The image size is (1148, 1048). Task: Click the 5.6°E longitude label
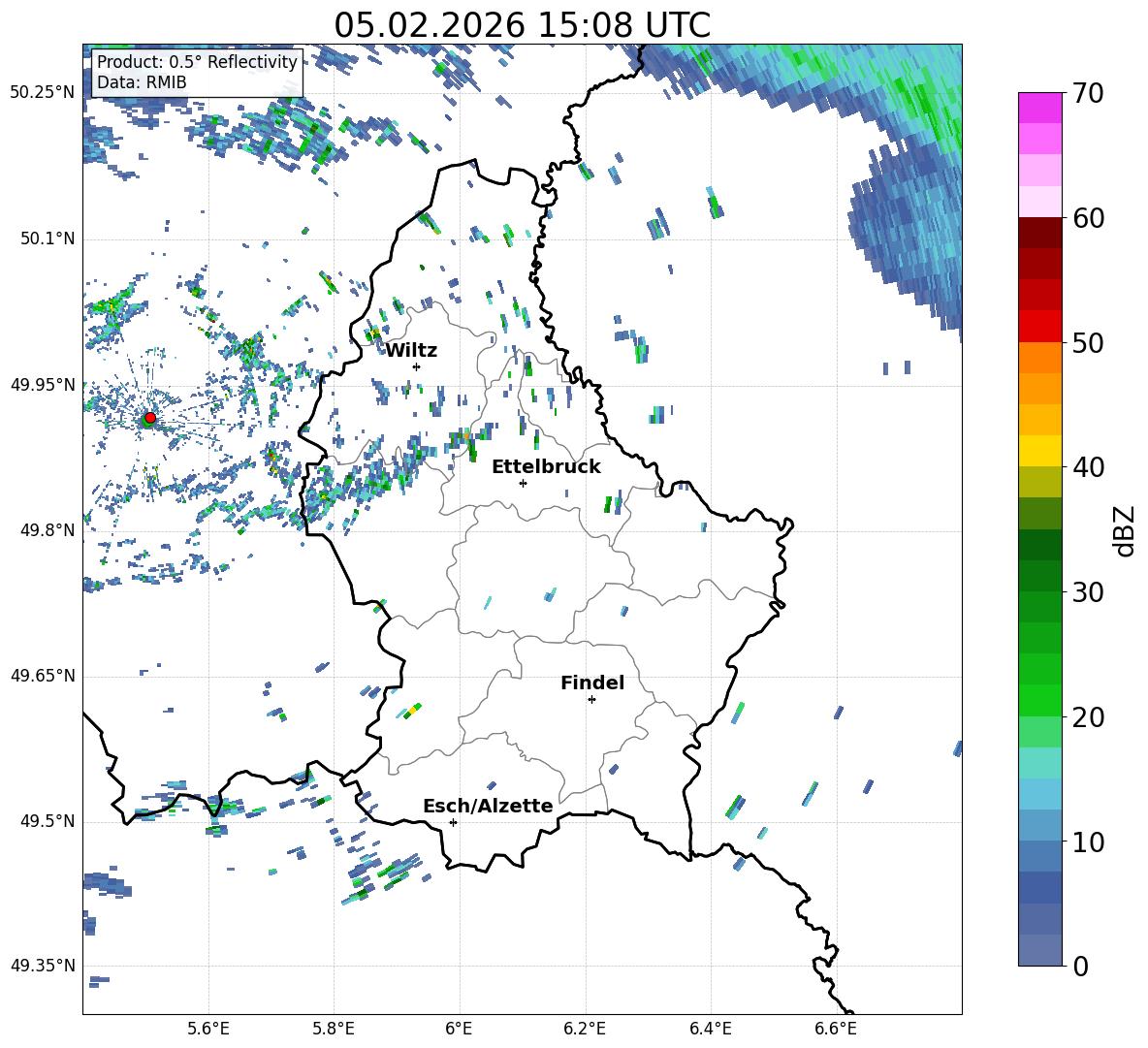point(208,1030)
